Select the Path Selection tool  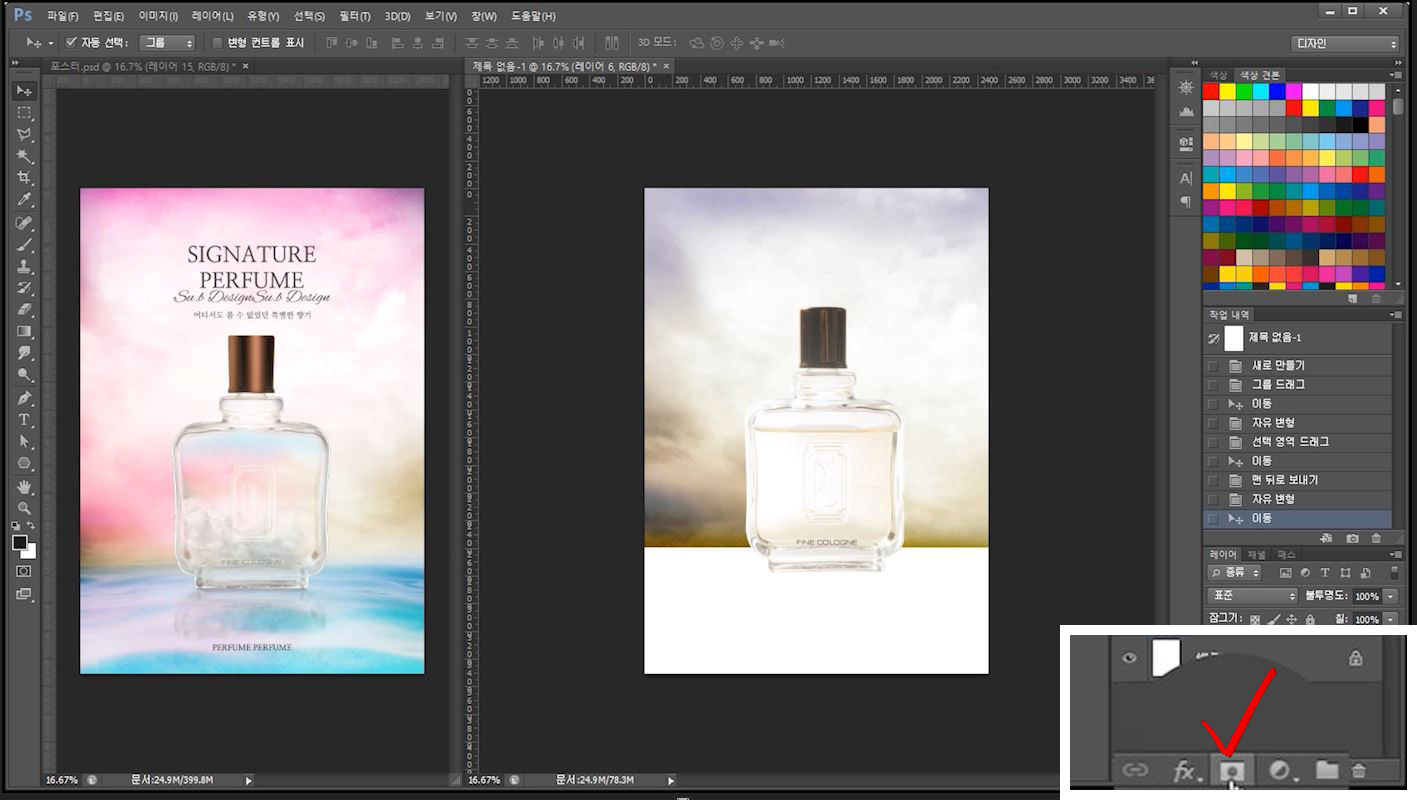coord(24,441)
